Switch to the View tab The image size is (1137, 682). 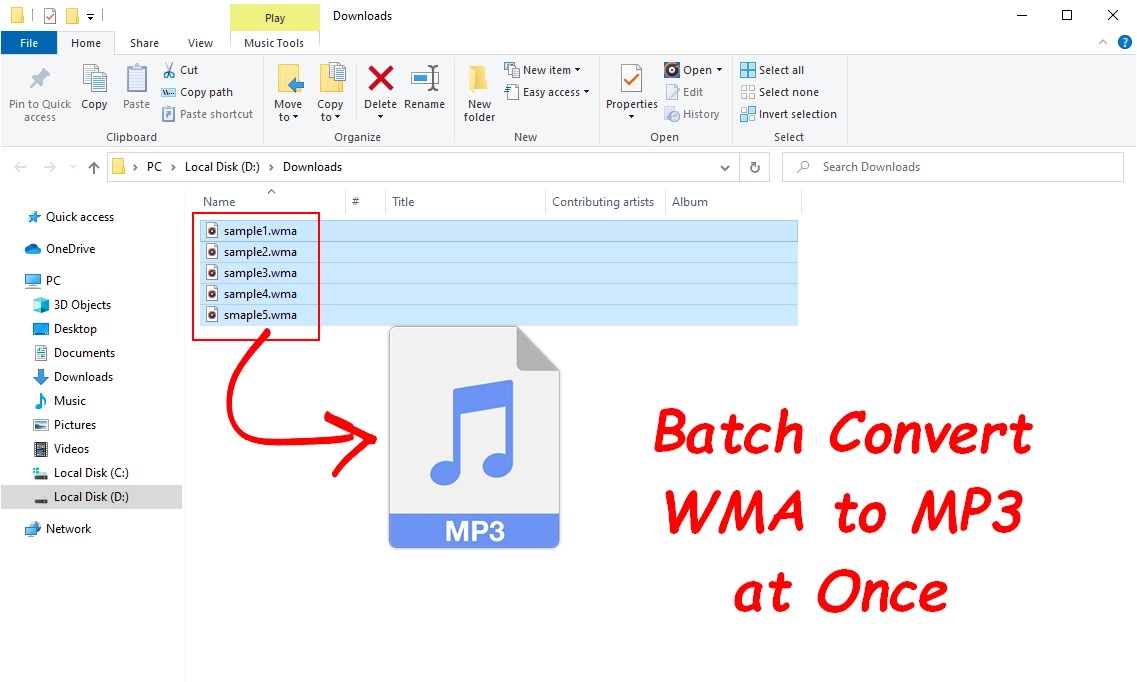200,43
